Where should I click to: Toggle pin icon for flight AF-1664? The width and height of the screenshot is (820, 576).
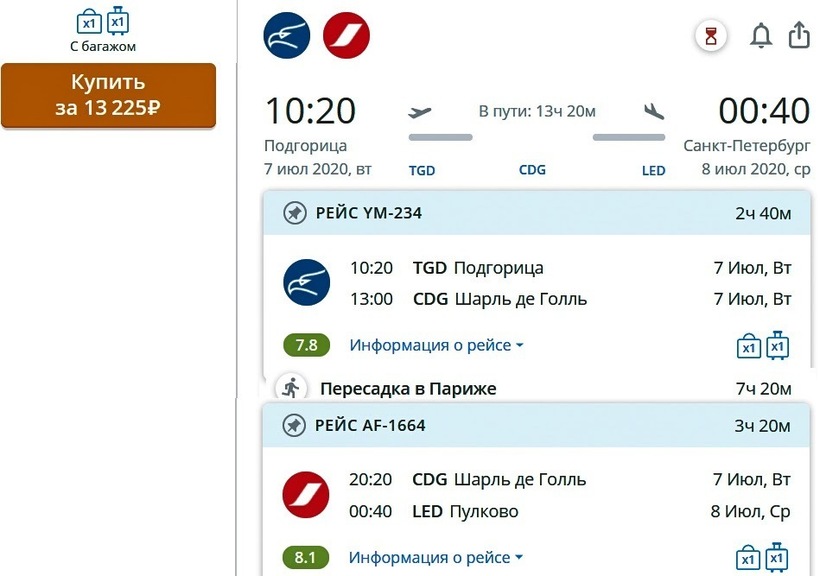pos(294,426)
